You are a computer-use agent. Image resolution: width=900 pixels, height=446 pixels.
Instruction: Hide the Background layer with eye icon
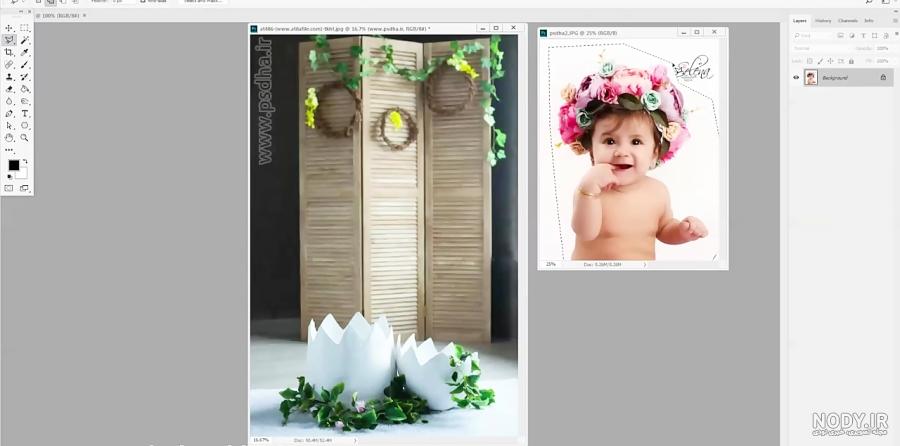[796, 77]
